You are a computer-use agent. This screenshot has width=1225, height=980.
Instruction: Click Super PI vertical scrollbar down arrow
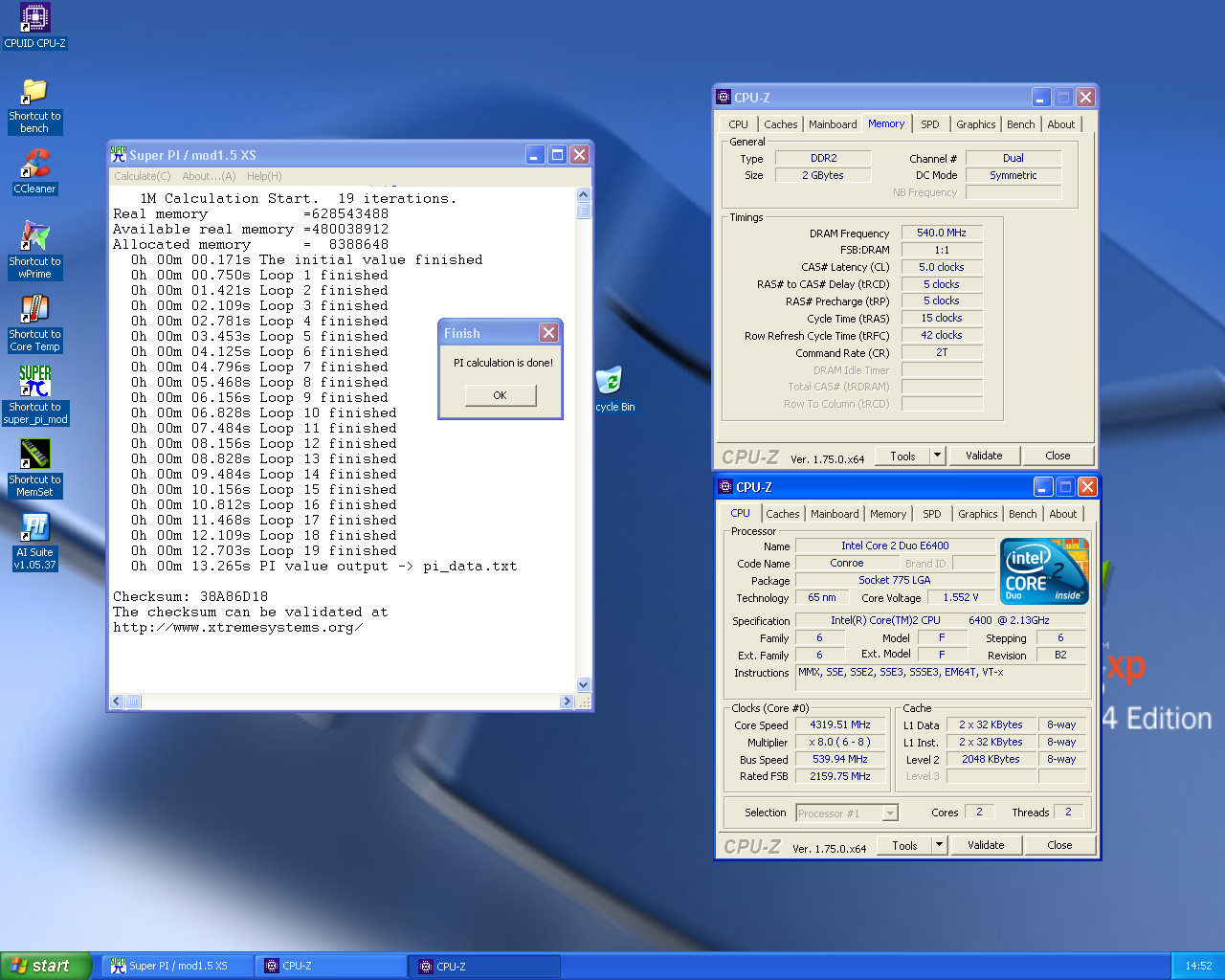pyautogui.click(x=584, y=684)
